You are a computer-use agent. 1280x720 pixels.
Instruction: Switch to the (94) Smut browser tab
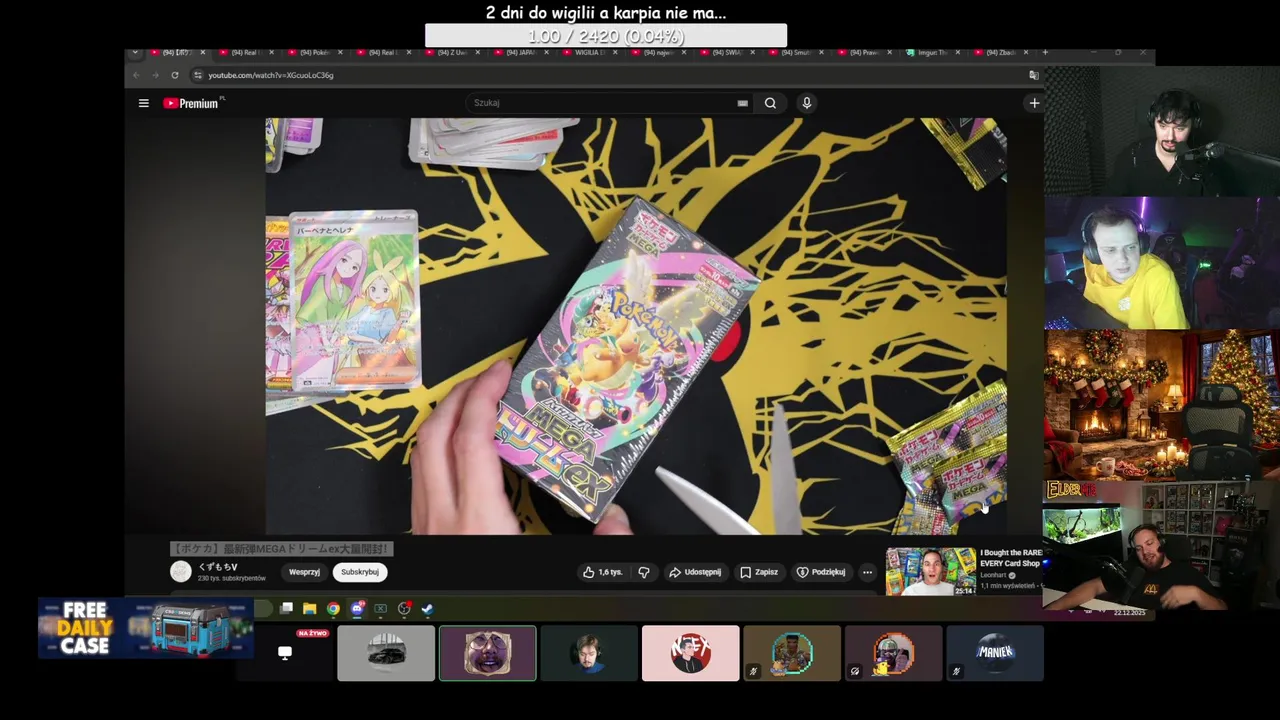(x=796, y=52)
